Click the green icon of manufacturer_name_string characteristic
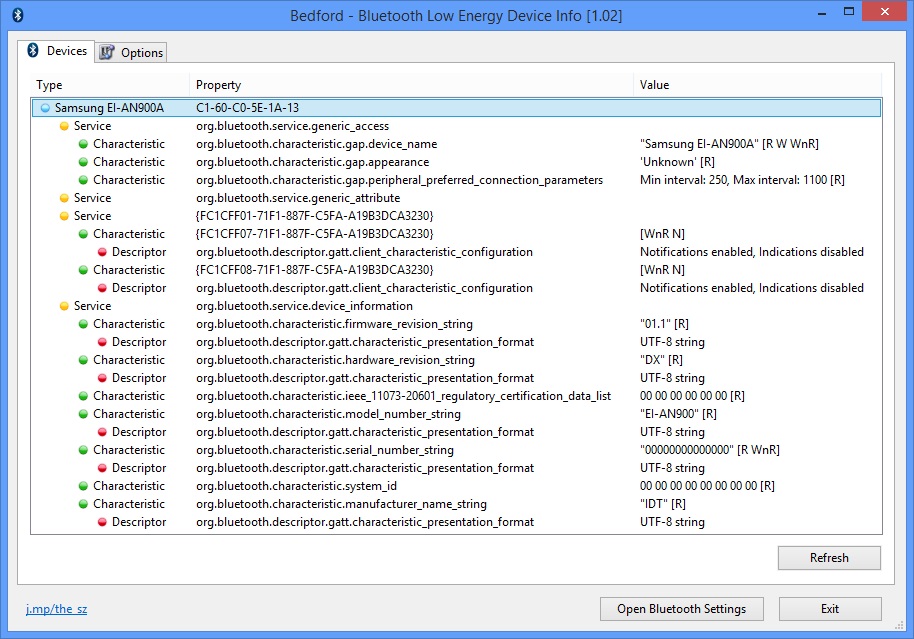This screenshot has height=639, width=914. click(83, 504)
